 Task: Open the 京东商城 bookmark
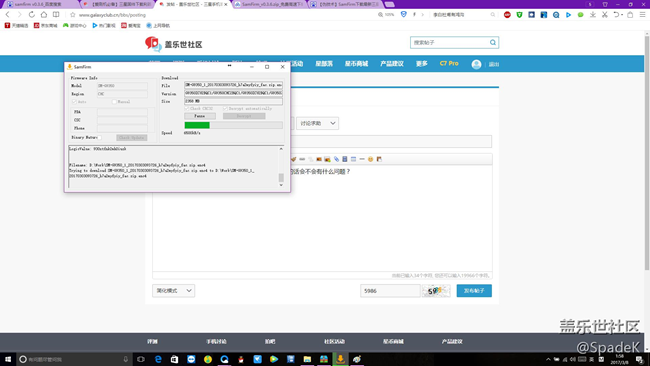46,25
